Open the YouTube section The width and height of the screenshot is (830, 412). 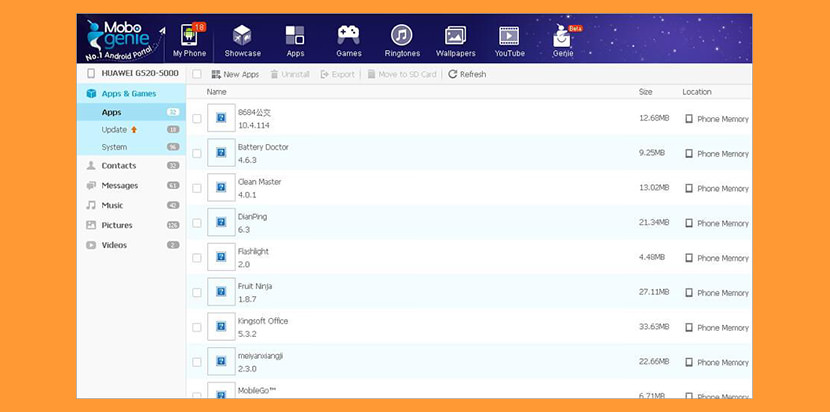tap(510, 41)
